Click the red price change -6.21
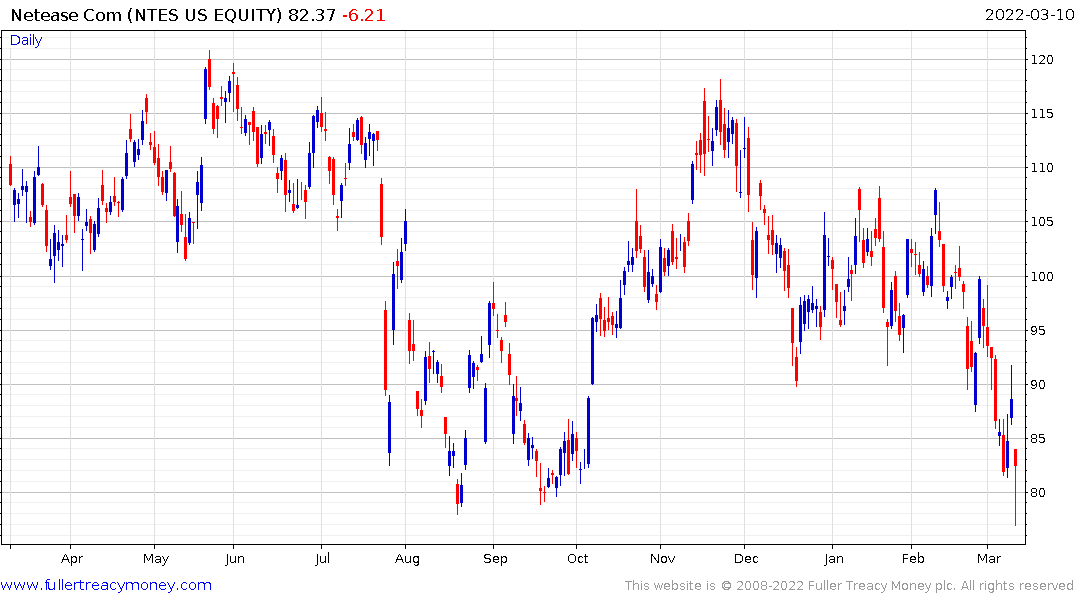1075x600 pixels. click(x=364, y=15)
